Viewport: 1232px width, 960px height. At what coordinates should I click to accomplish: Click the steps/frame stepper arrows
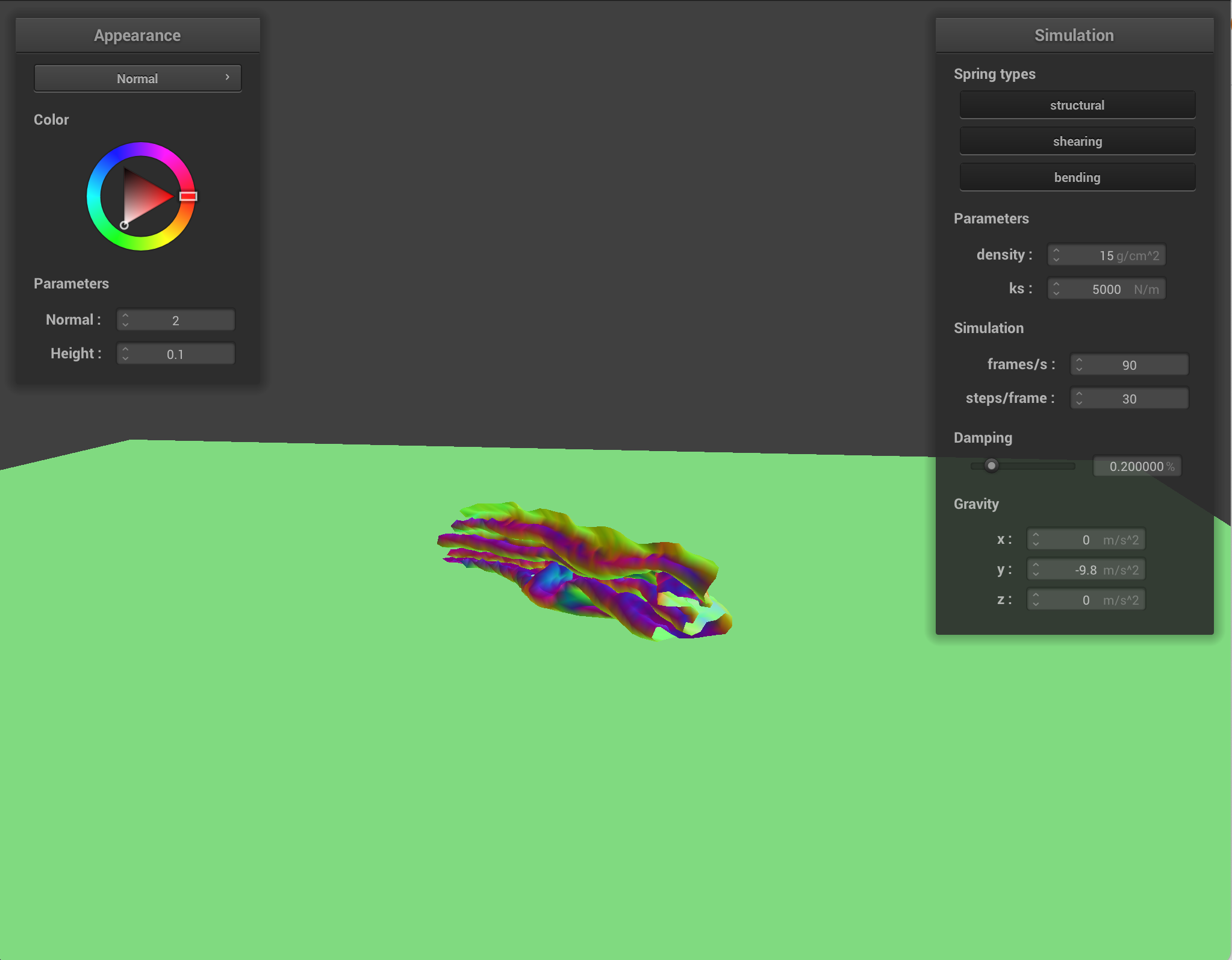click(1079, 398)
